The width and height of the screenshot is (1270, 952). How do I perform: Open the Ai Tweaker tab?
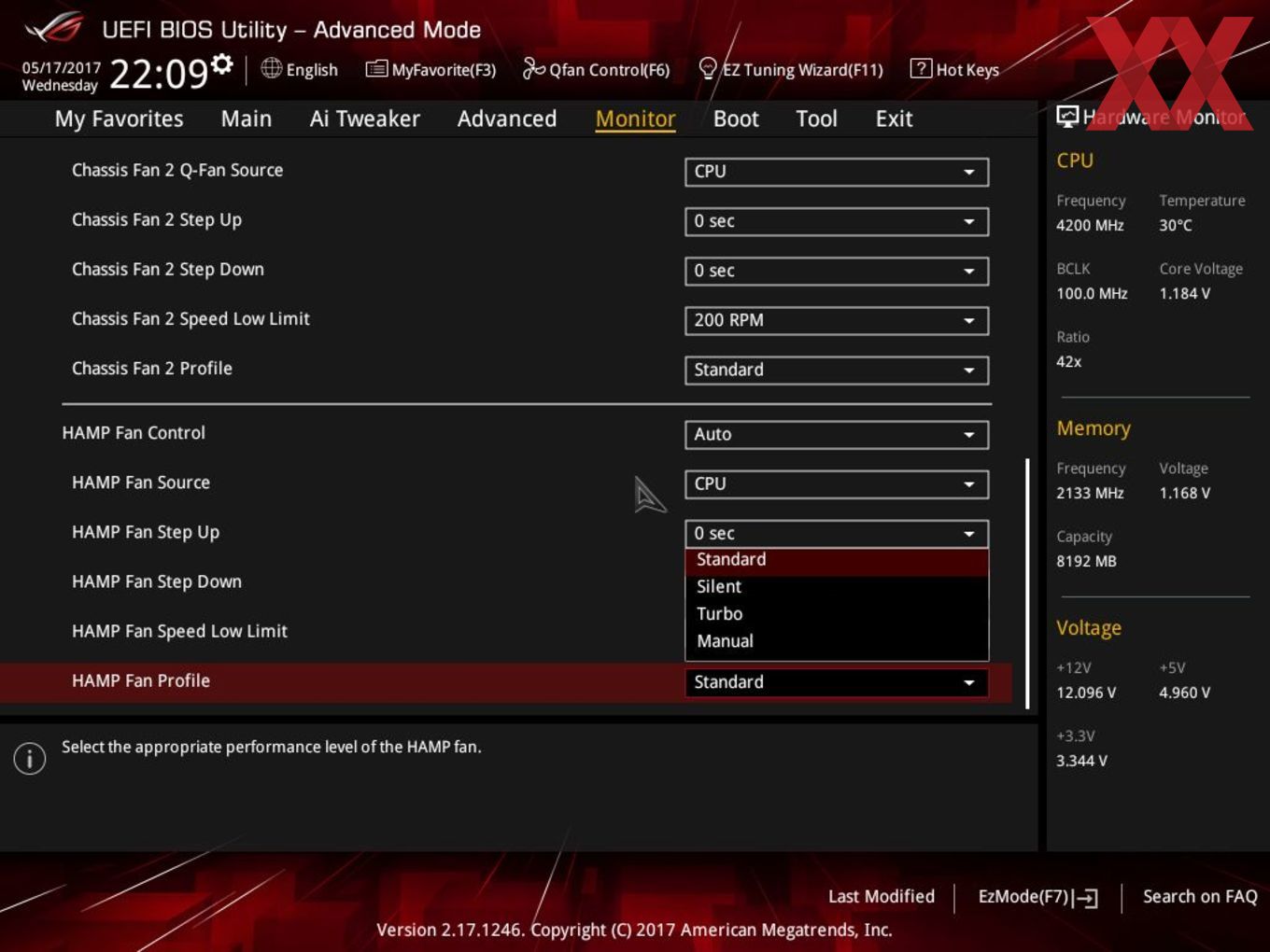click(x=365, y=119)
